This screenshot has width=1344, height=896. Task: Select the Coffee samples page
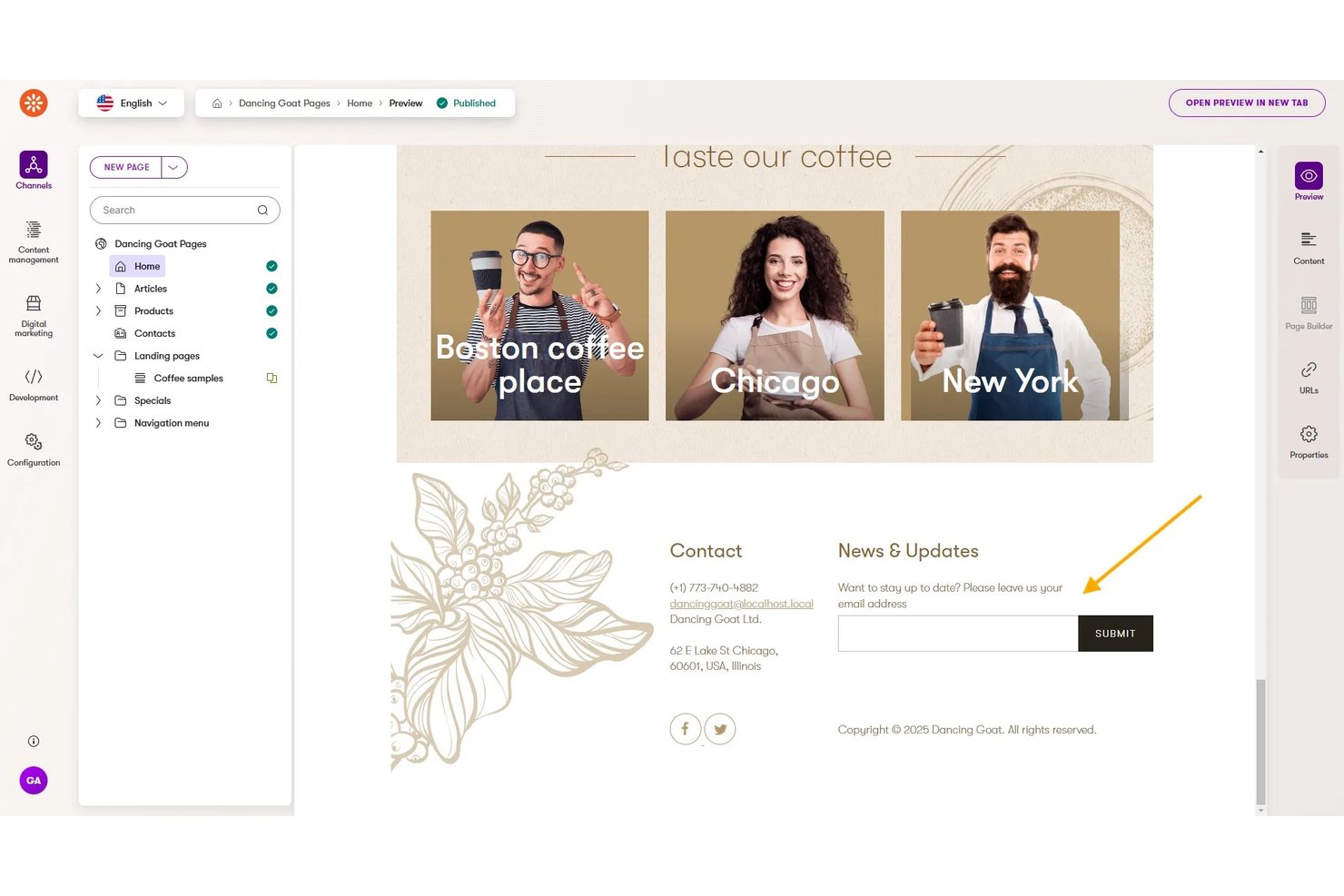pyautogui.click(x=188, y=379)
